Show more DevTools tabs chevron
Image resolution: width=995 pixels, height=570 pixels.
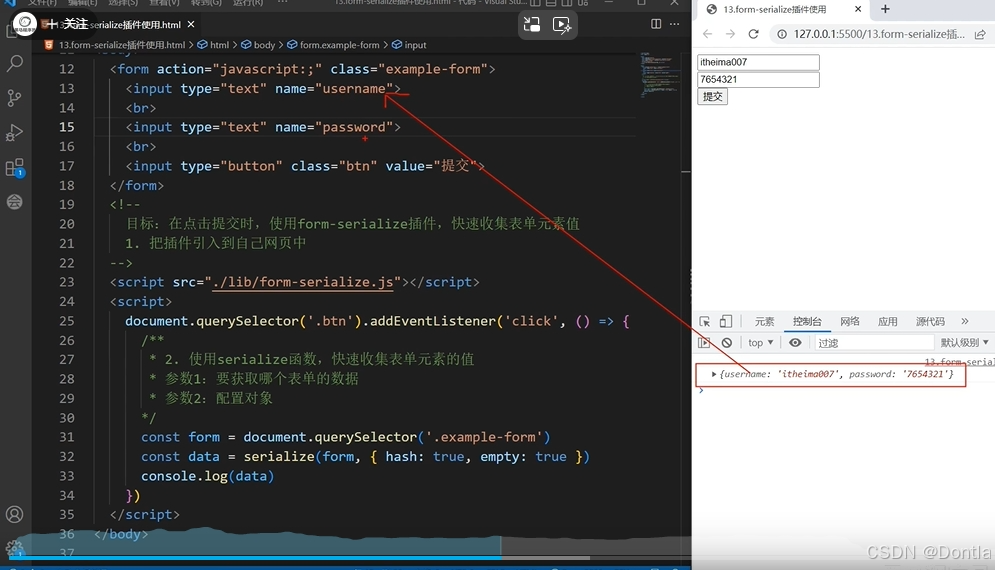pos(965,321)
